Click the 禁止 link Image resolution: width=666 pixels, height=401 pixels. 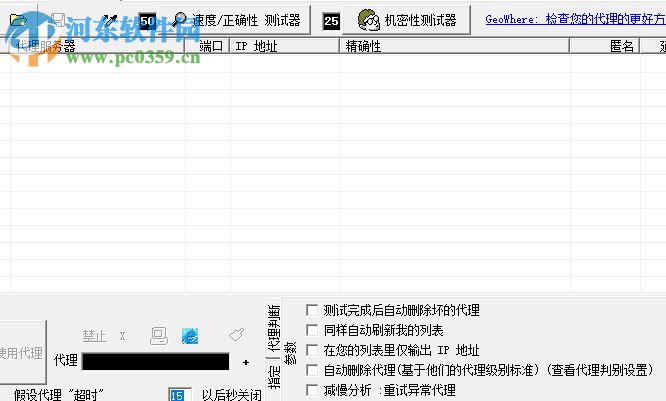point(94,336)
